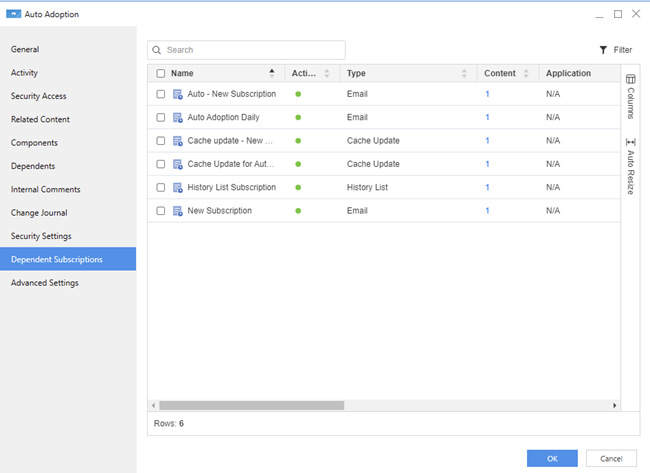
Task: Tick checkbox for Auto - New Subscription
Action: click(161, 94)
